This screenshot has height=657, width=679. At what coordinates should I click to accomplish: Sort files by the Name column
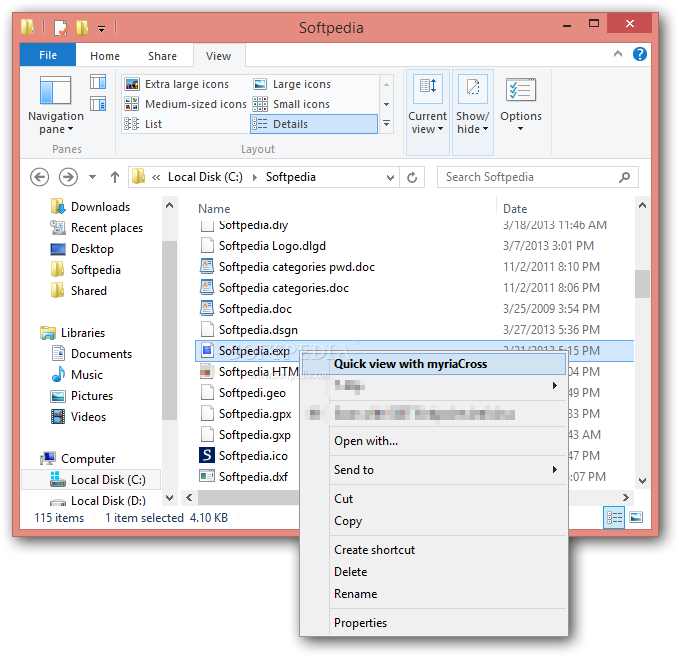point(214,209)
